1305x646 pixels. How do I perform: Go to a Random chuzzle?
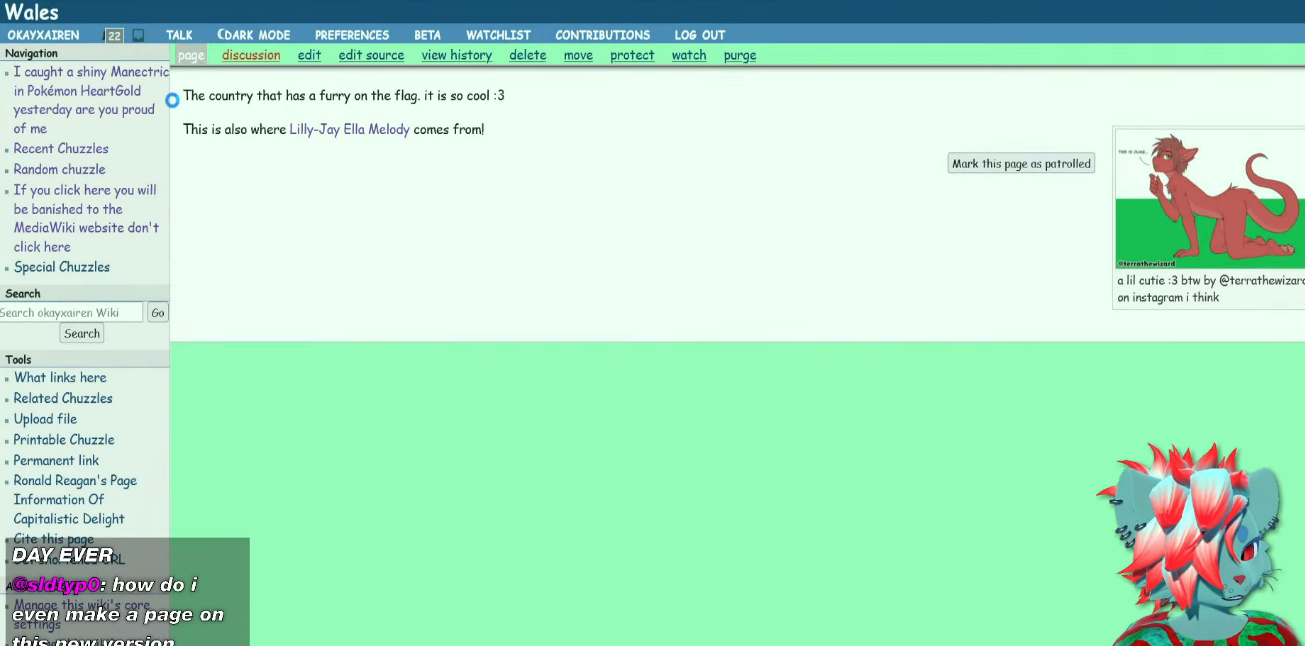tap(59, 170)
